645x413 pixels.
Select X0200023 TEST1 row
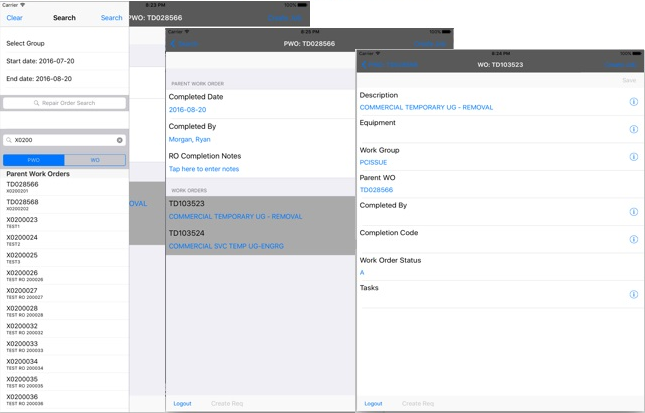tap(65, 223)
